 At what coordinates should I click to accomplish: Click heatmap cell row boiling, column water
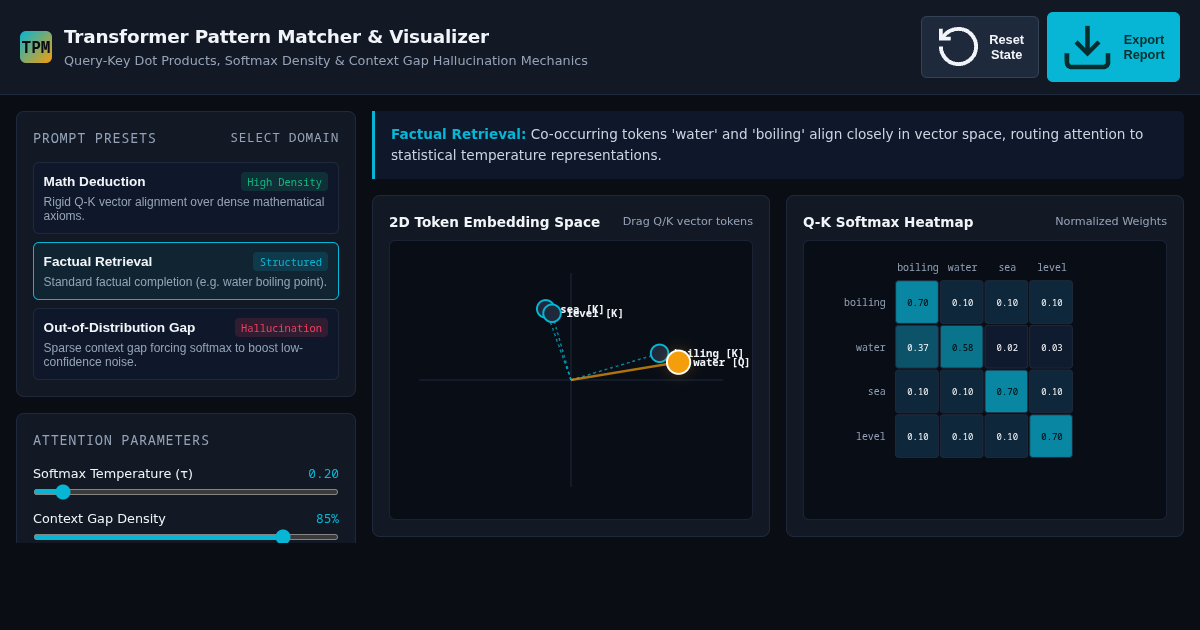[x=962, y=302]
